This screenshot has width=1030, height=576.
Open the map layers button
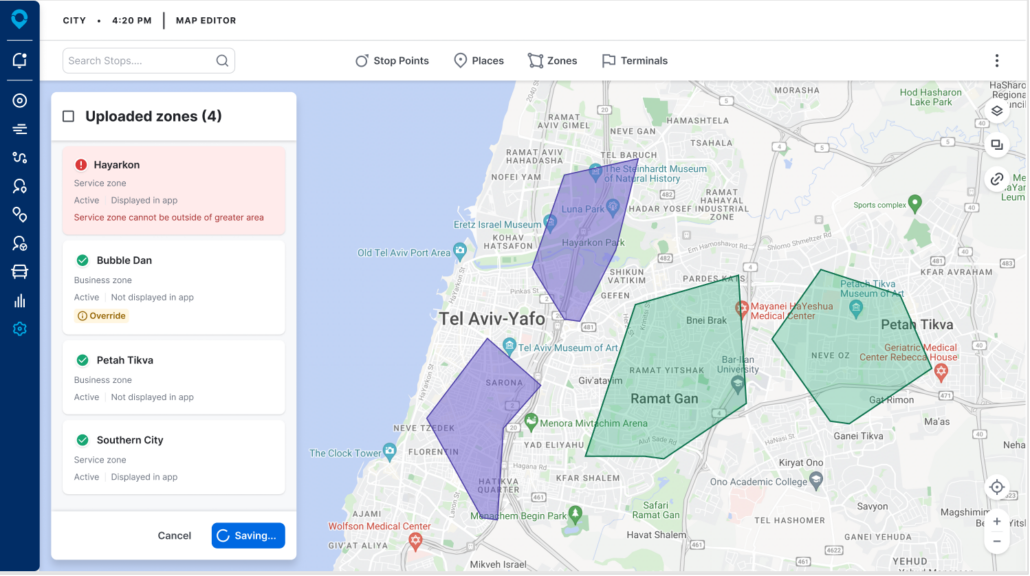pyautogui.click(x=996, y=110)
